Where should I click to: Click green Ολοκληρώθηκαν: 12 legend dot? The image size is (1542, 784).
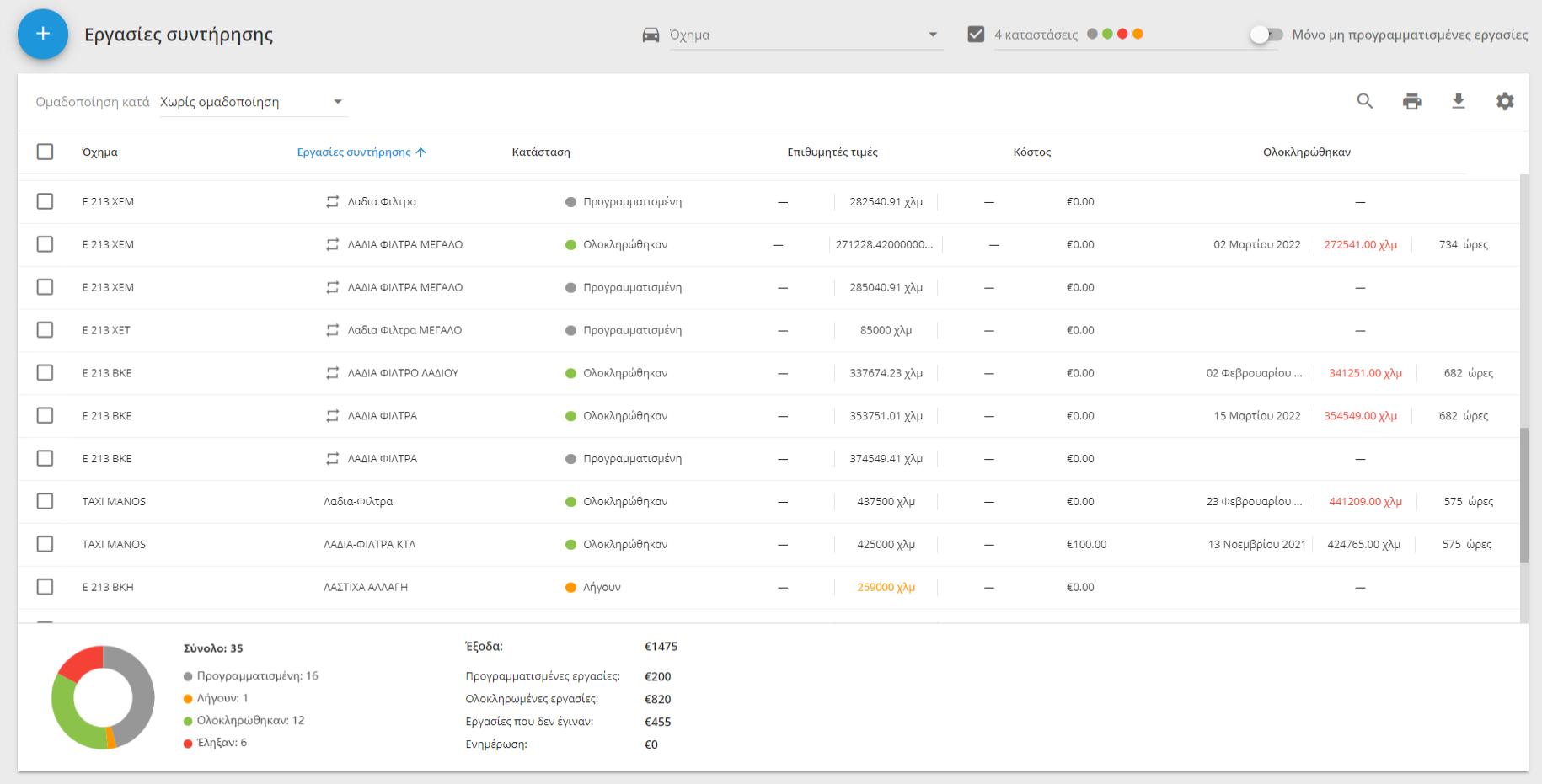188,721
